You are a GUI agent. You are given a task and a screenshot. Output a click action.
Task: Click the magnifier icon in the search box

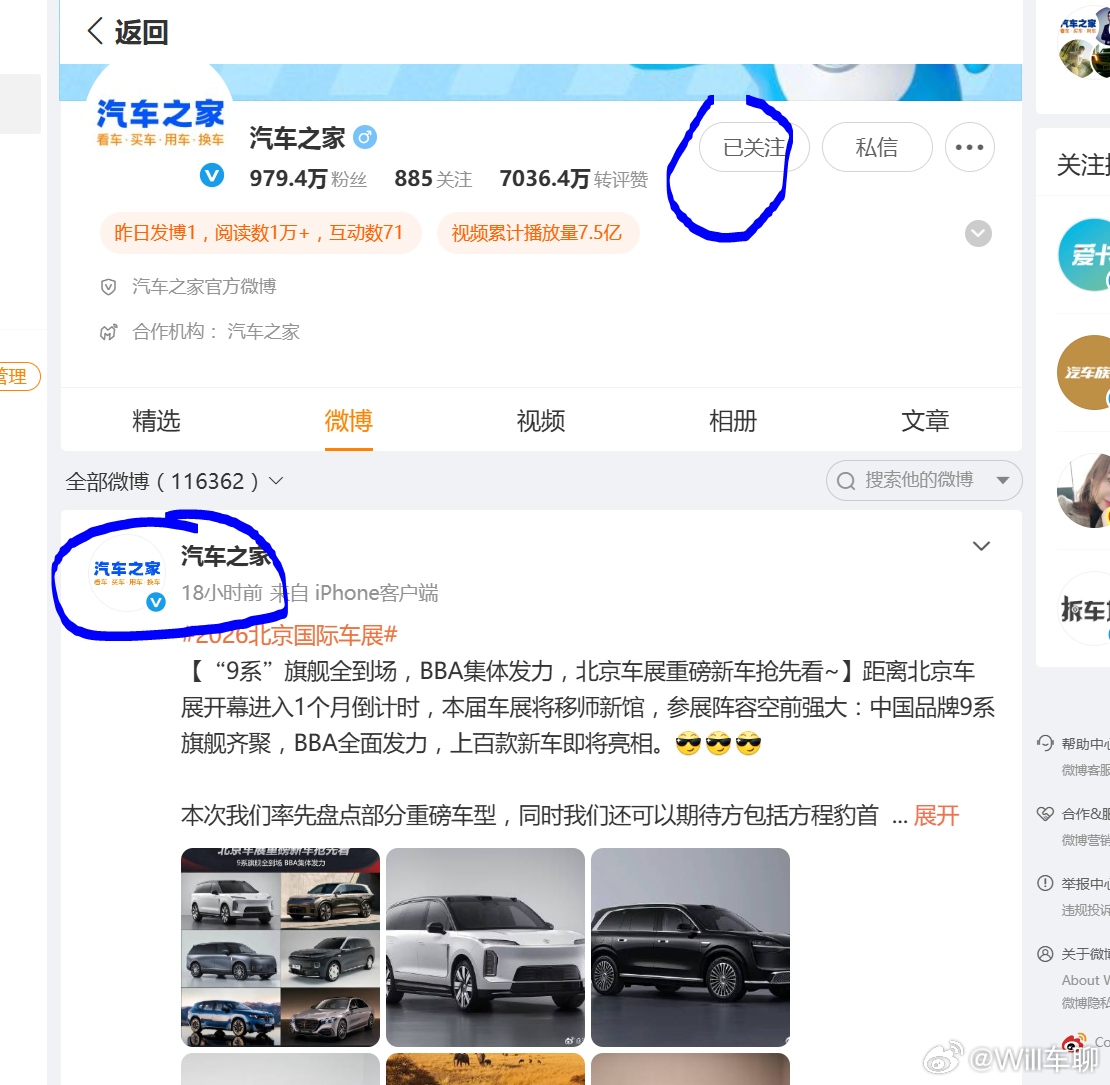point(846,481)
